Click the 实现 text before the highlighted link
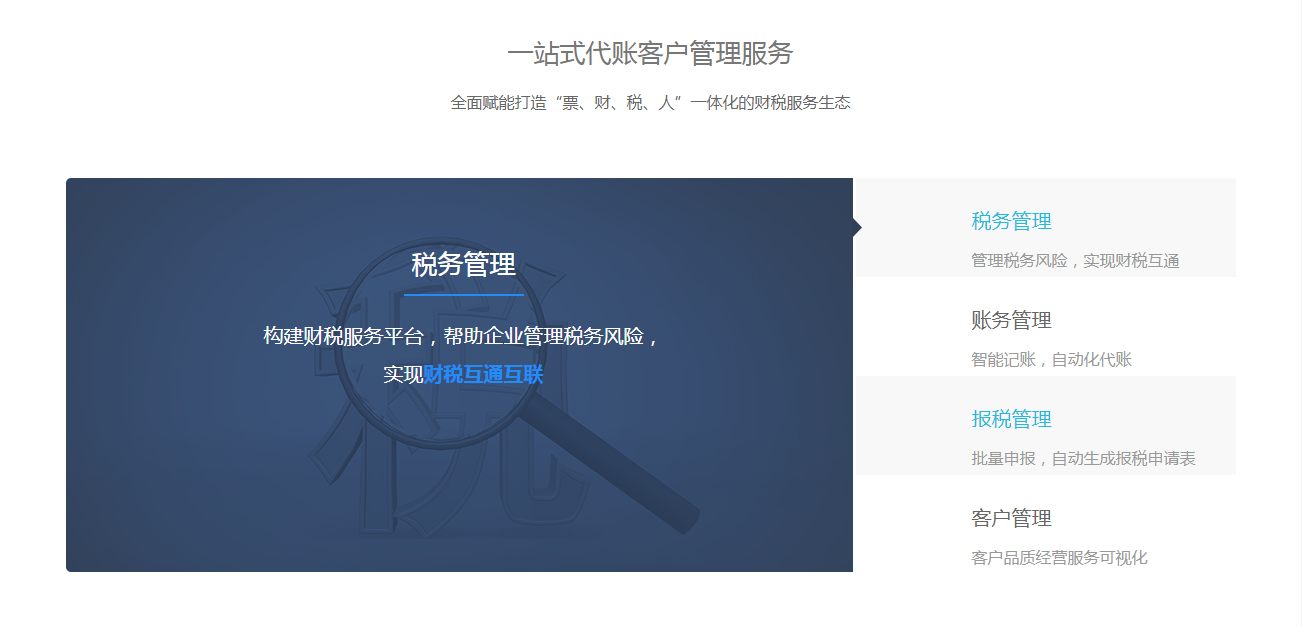This screenshot has width=1302, height=626. [403, 375]
